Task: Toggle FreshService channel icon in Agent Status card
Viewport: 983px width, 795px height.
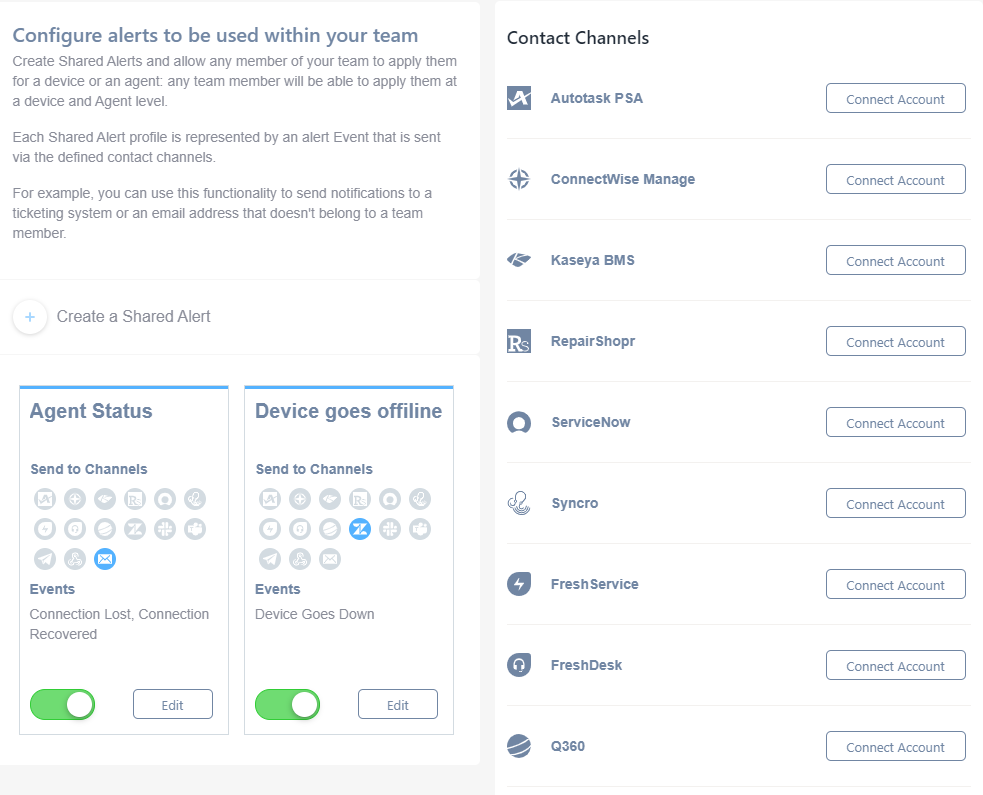Action: tap(45, 529)
